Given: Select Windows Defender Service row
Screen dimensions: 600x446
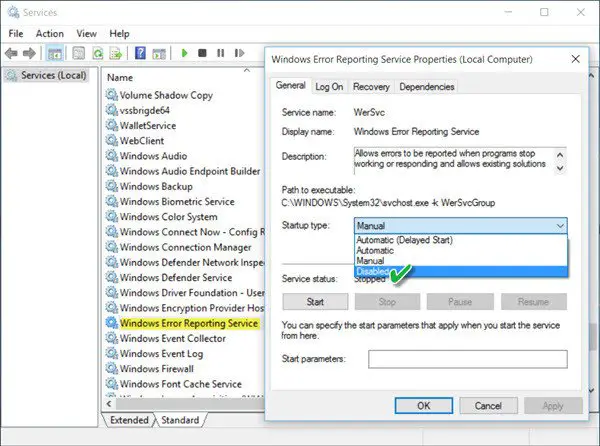Looking at the screenshot, I should pos(176,277).
